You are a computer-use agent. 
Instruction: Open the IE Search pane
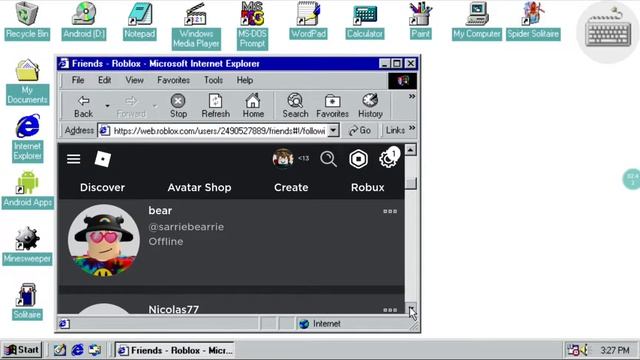pos(295,106)
